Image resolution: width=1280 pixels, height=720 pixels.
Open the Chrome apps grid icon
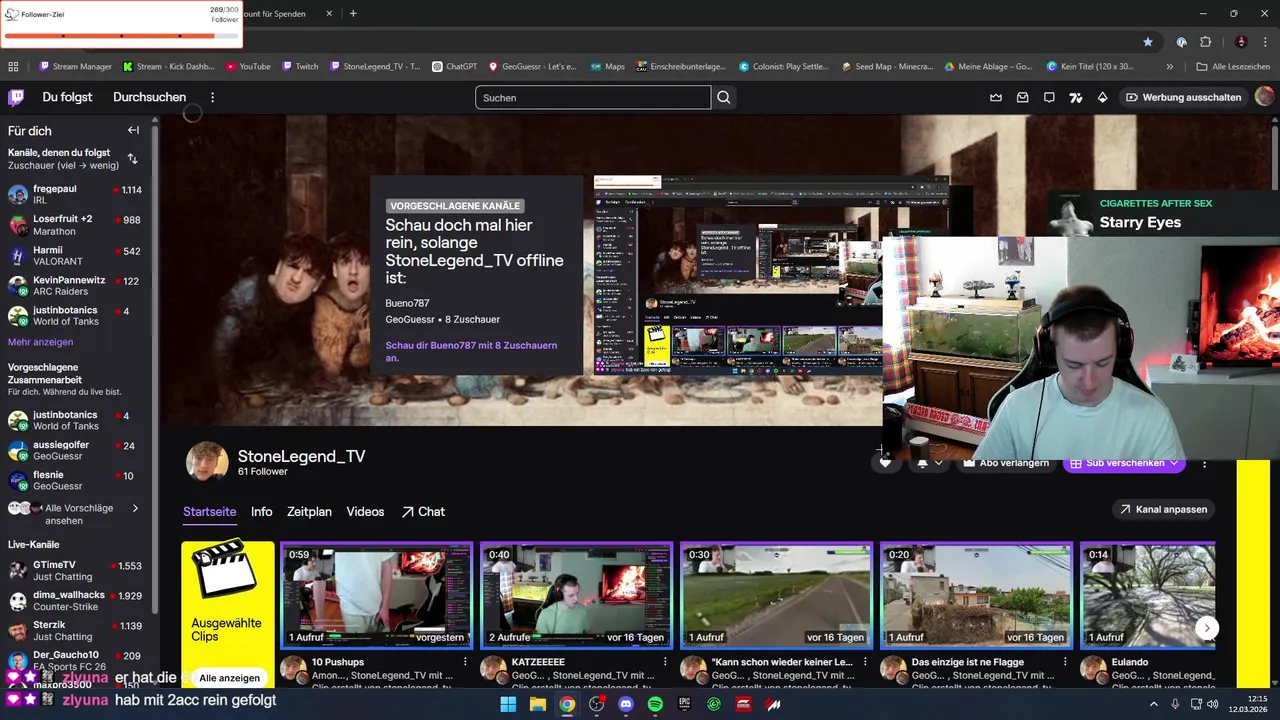coord(13,67)
